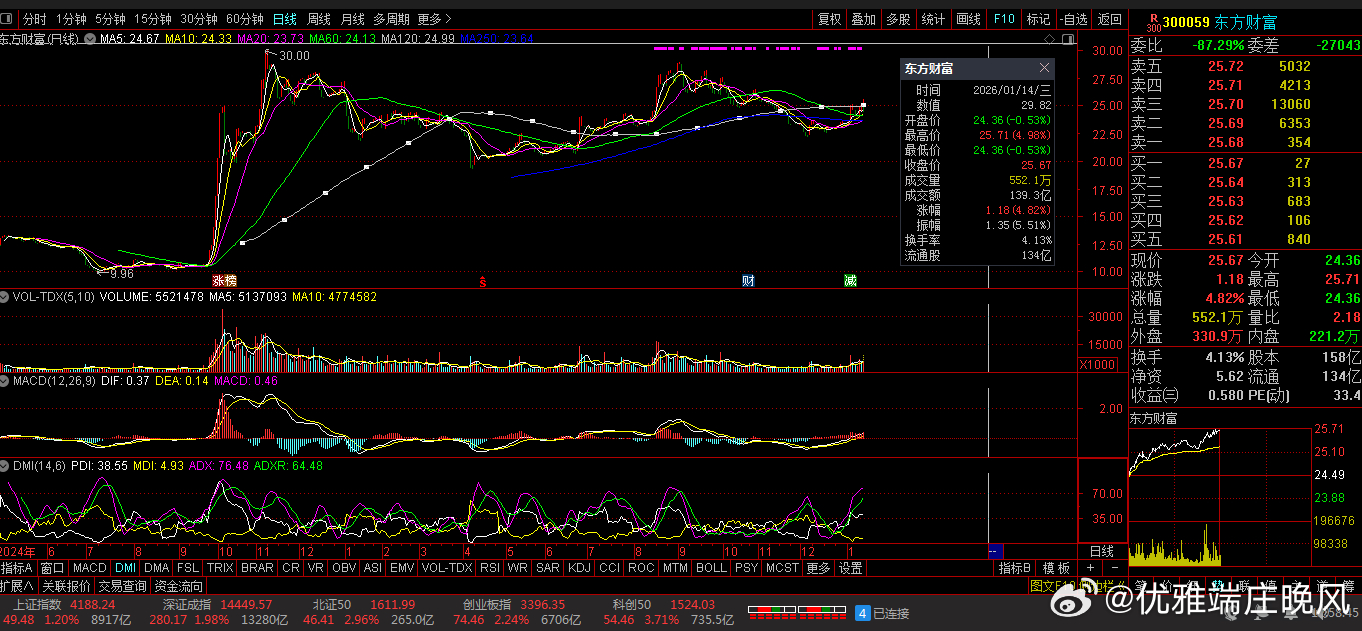
Task: Click the 财 marker icon on the timeline
Action: (747, 281)
